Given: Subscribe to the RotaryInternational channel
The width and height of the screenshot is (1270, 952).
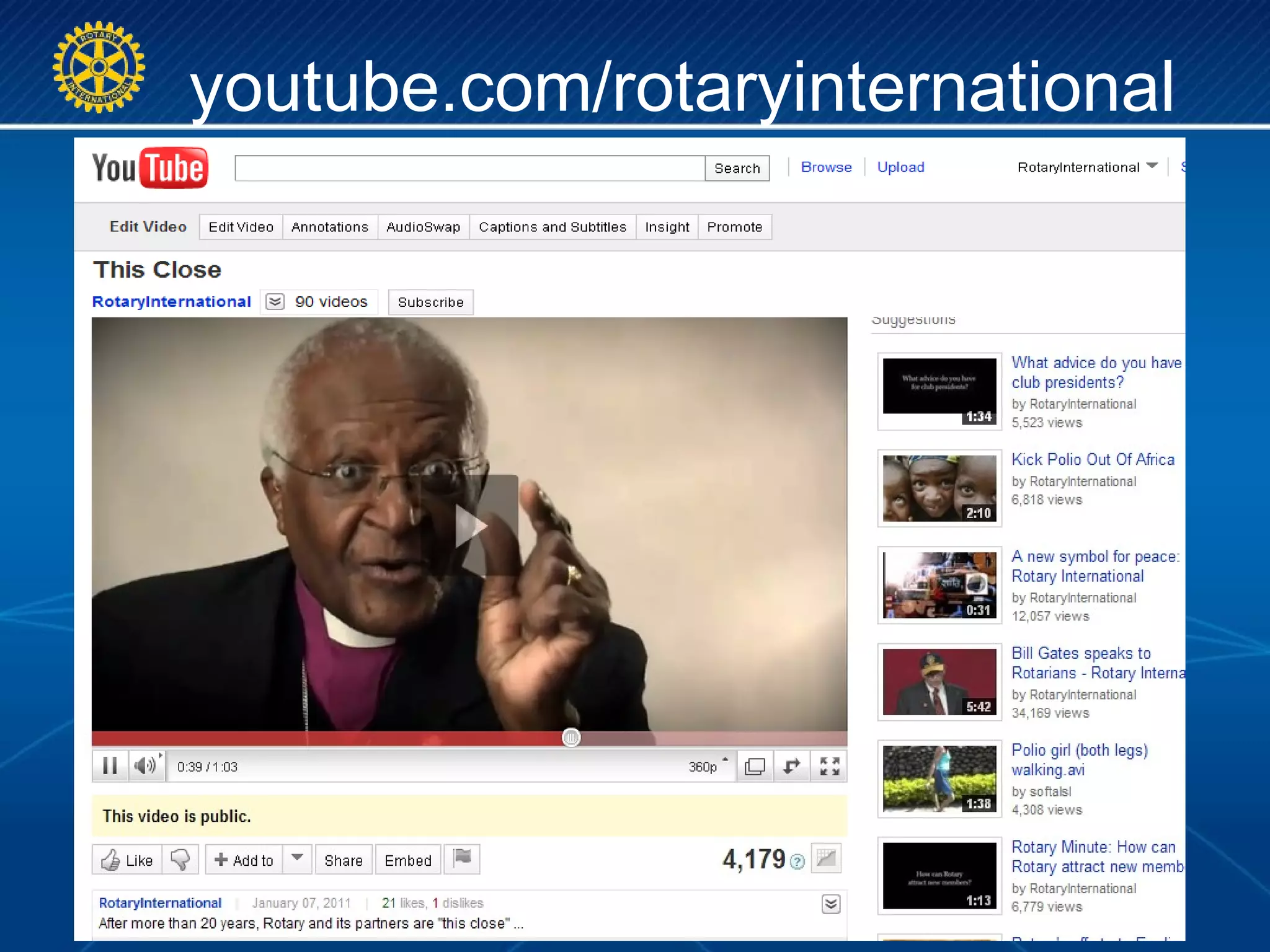Looking at the screenshot, I should [431, 302].
